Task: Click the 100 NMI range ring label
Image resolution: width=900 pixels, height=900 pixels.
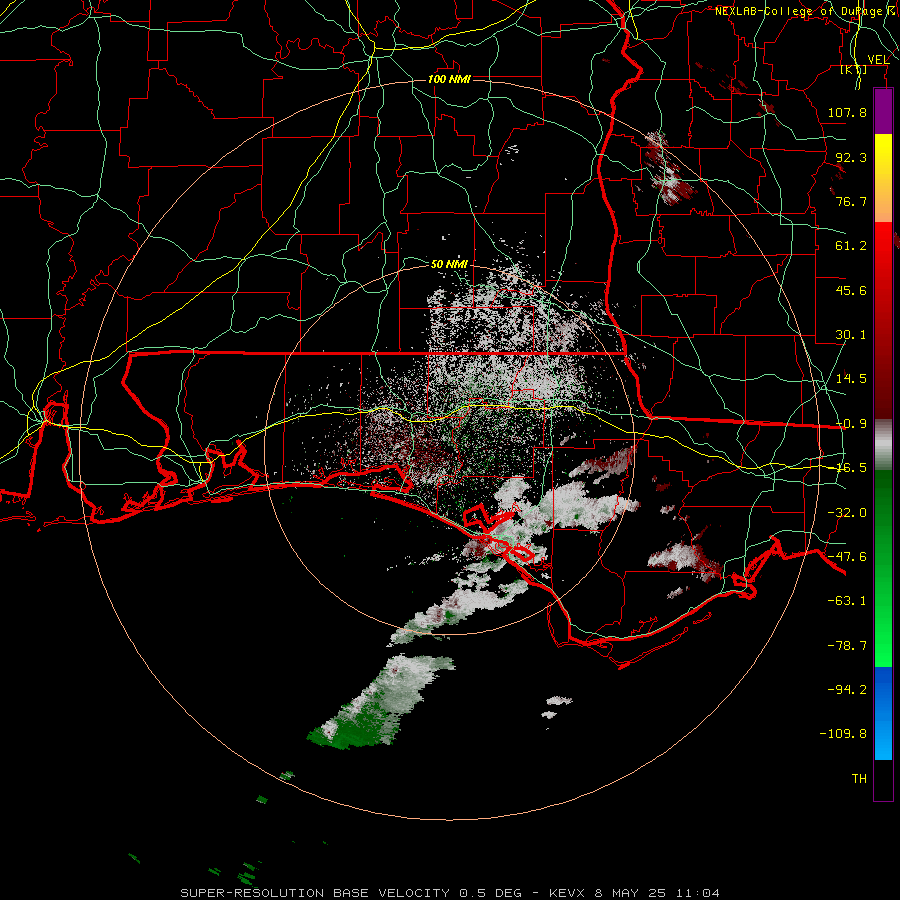Action: [449, 79]
